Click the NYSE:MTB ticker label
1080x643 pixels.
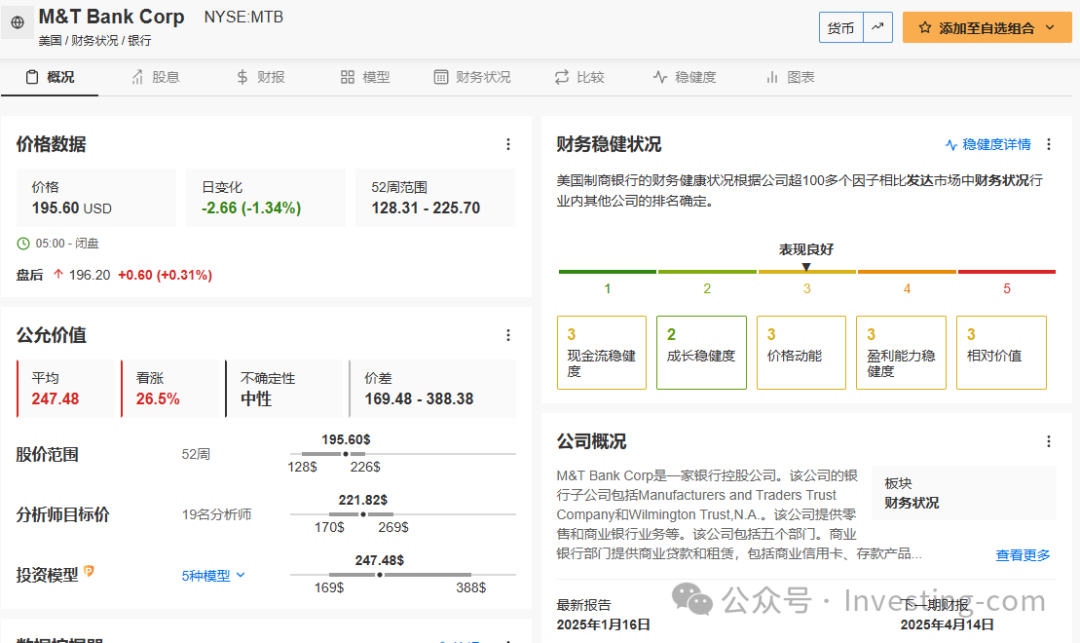[x=244, y=17]
